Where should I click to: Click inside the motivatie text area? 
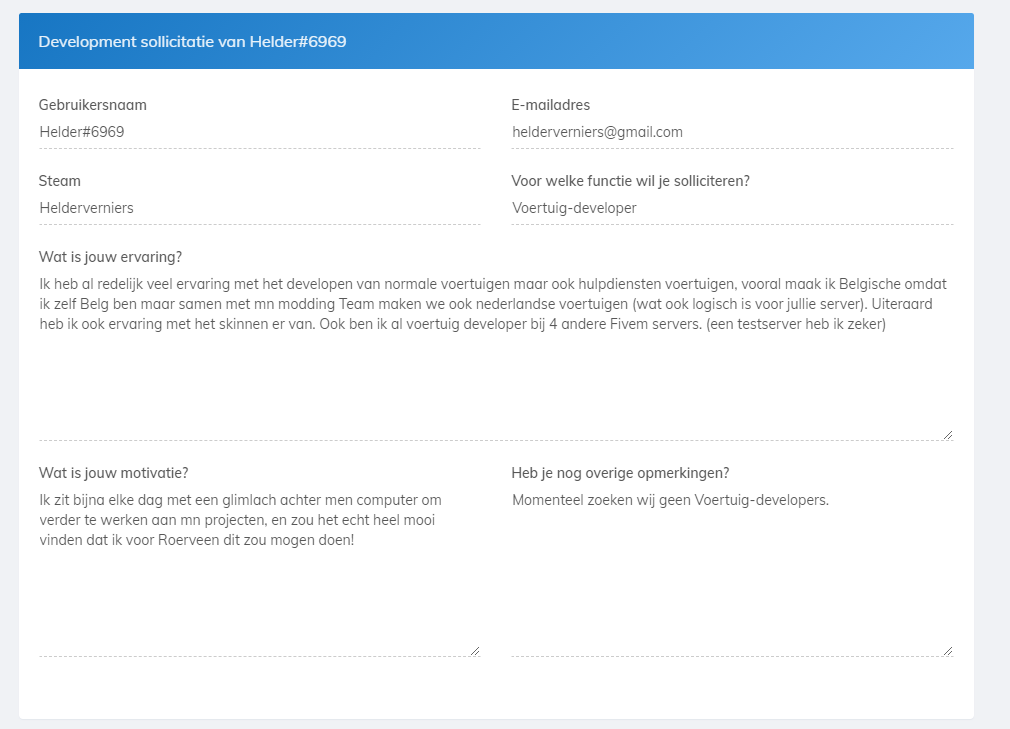[x=259, y=600]
